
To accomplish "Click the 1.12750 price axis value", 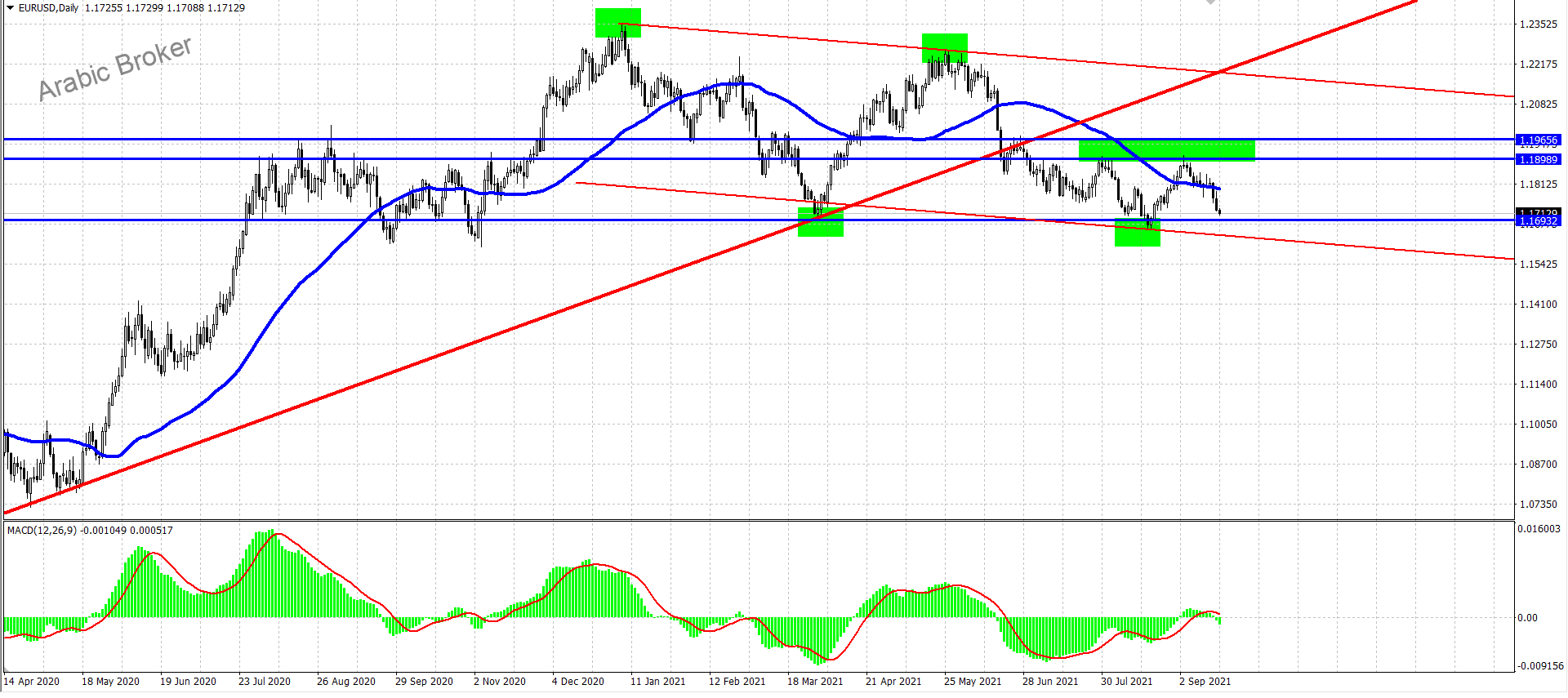I will point(1538,345).
